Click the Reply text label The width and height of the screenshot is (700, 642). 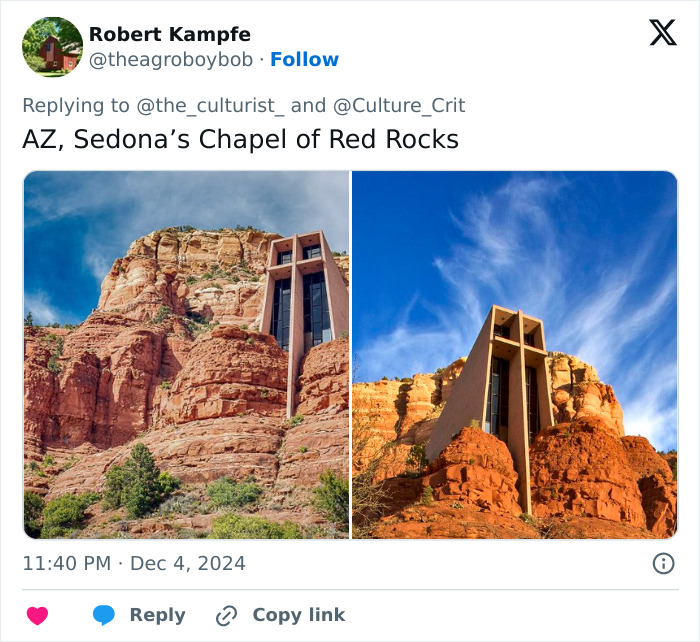pos(157,615)
